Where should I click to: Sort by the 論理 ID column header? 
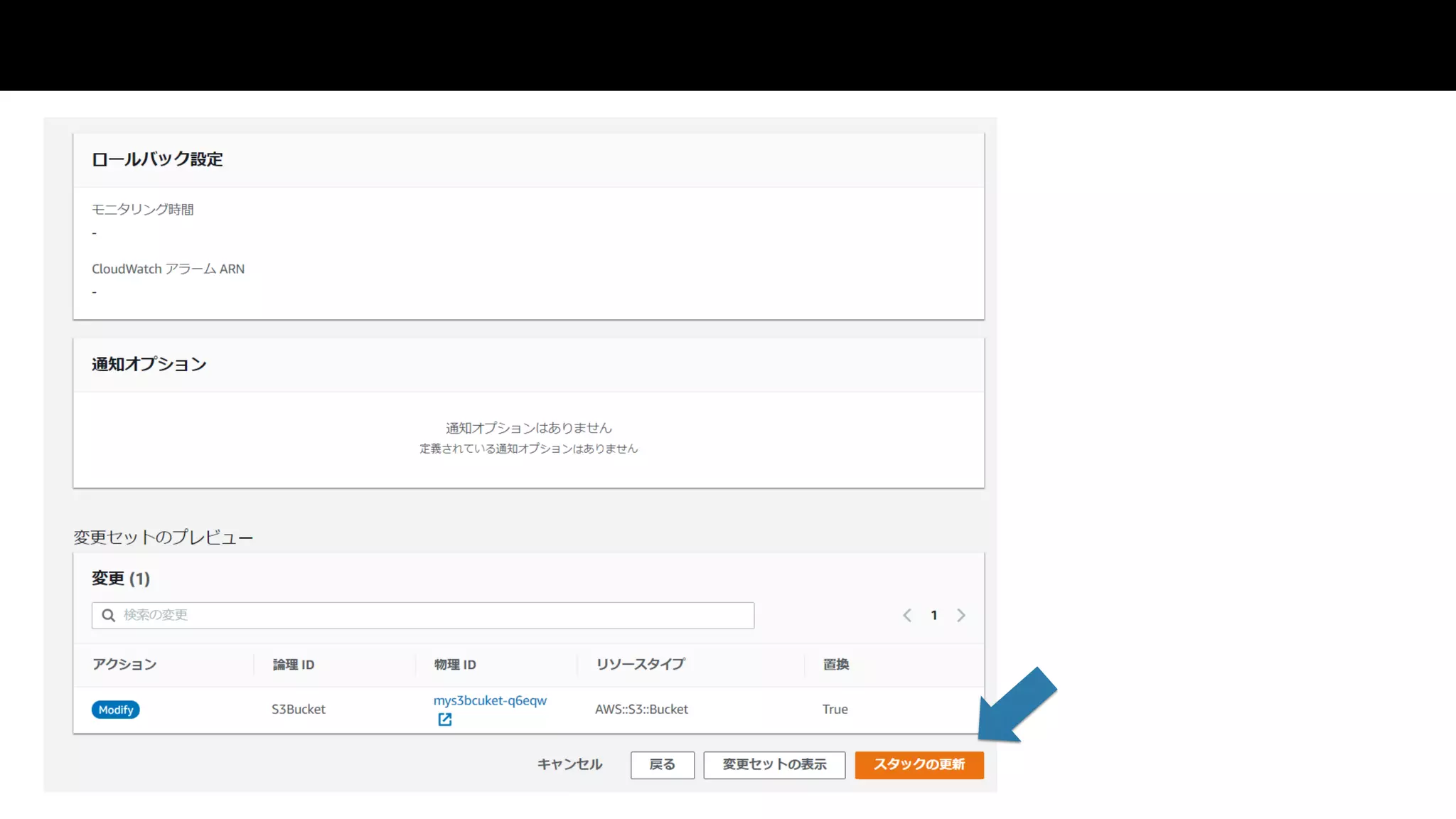coord(293,664)
